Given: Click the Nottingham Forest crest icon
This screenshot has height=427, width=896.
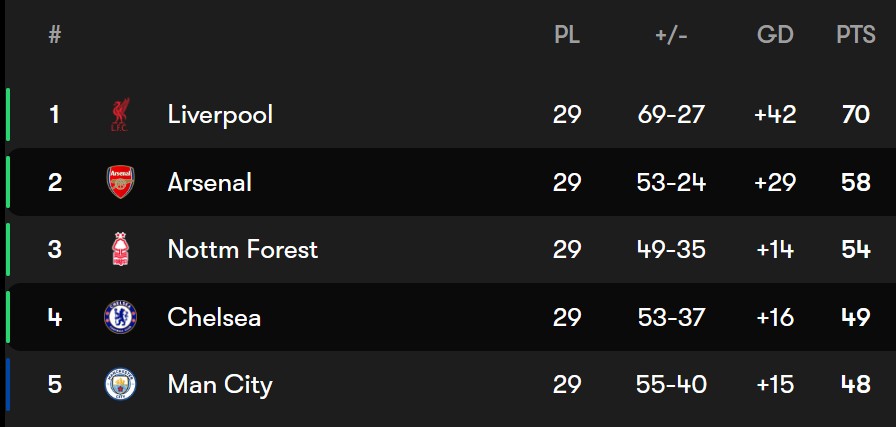Looking at the screenshot, I should click(121, 249).
